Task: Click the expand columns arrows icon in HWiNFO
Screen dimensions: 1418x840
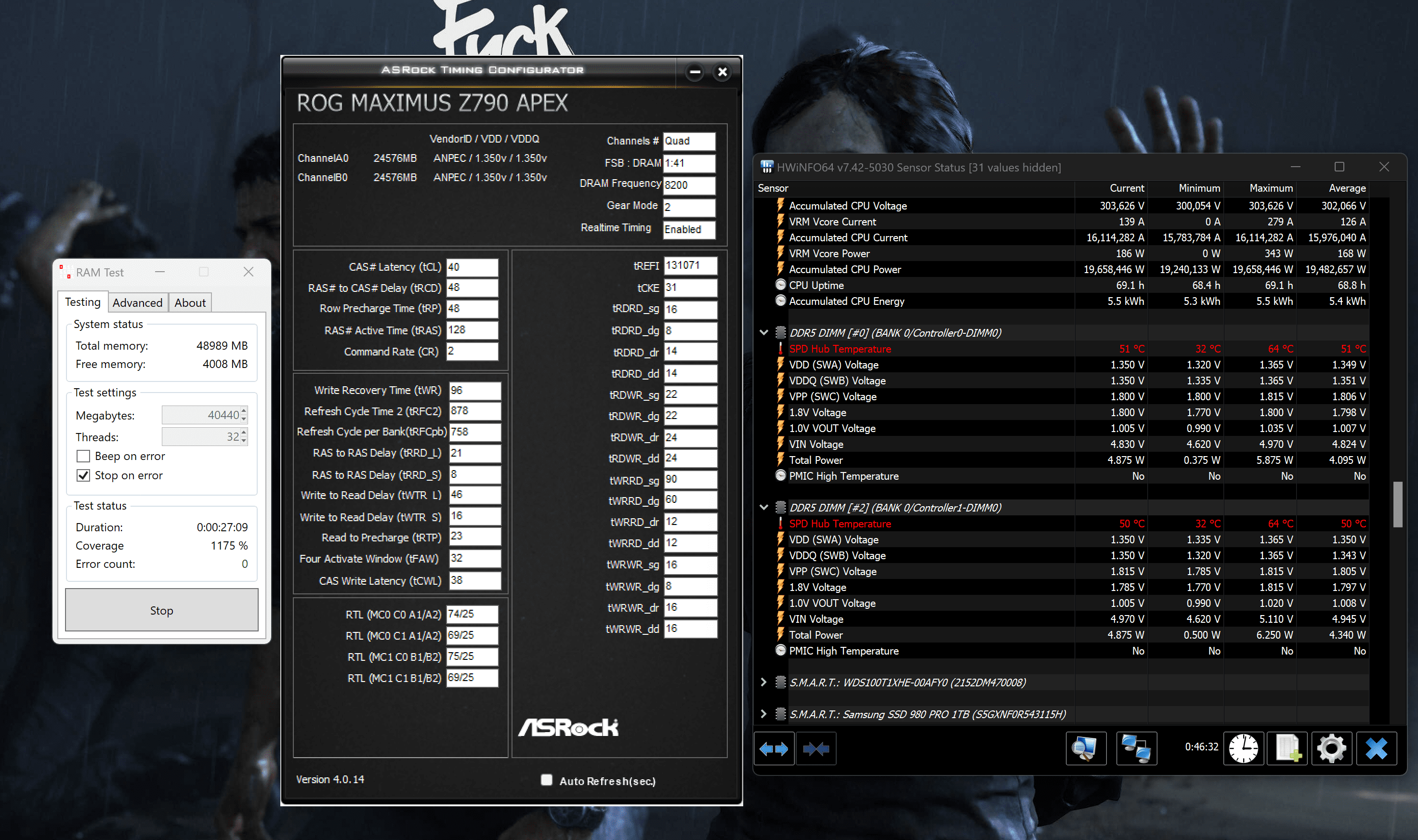Action: point(774,749)
